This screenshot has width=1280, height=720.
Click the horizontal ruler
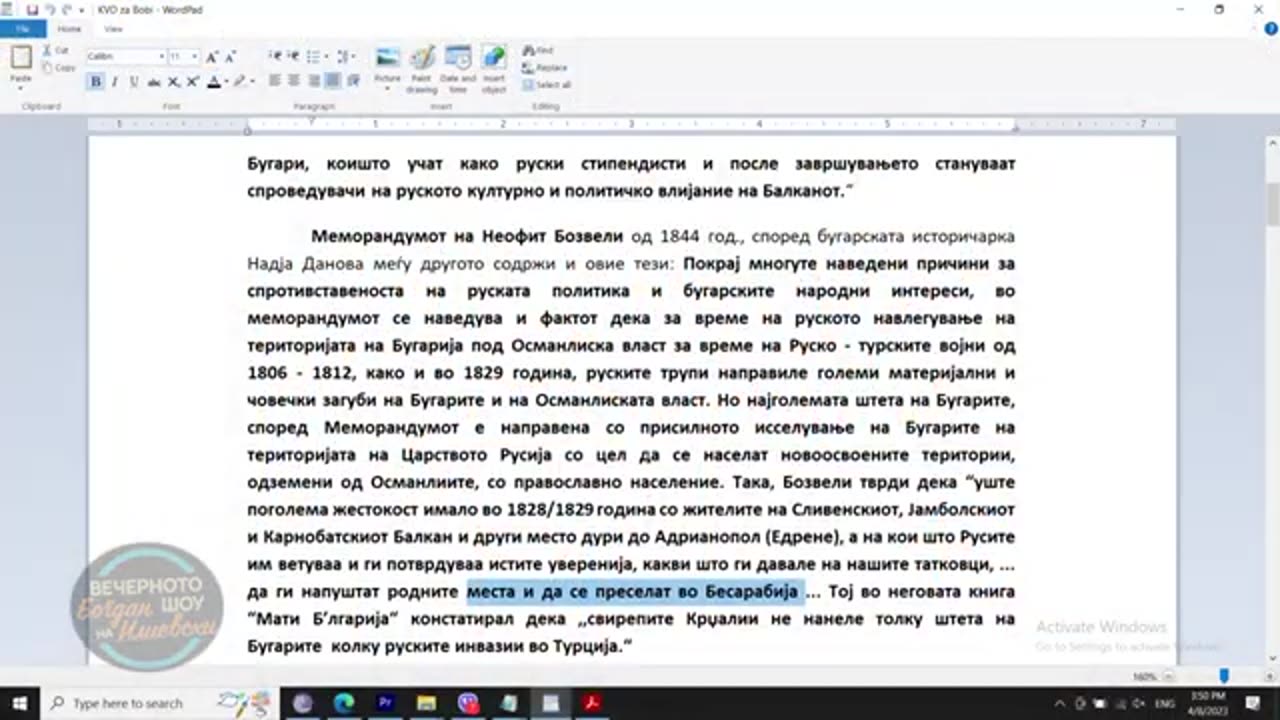pos(632,125)
